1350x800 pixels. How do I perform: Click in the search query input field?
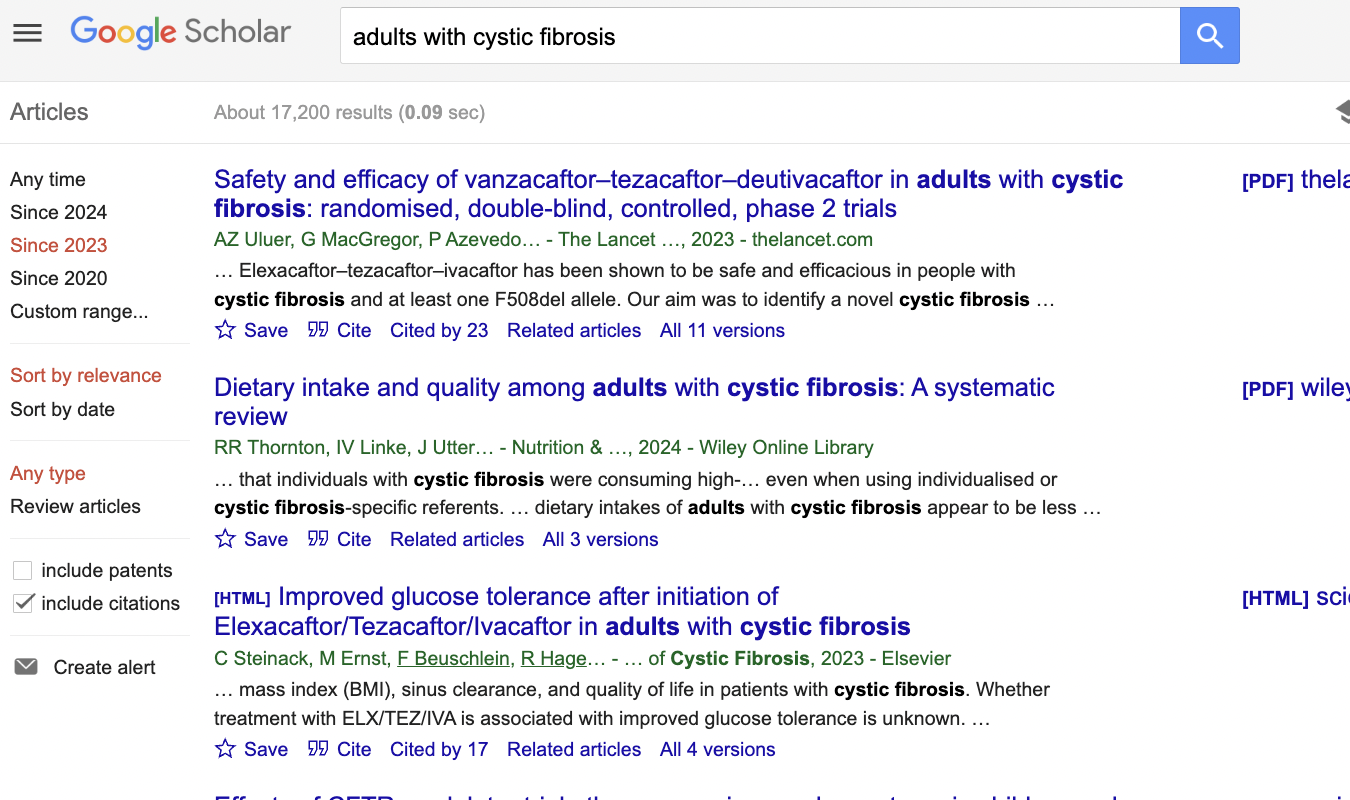(x=760, y=36)
